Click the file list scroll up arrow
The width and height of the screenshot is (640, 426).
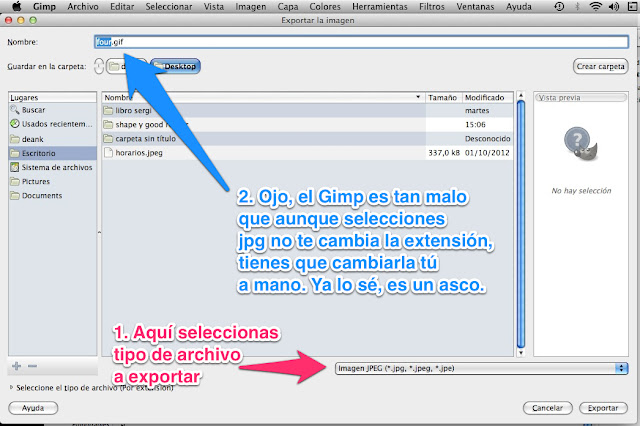pyautogui.click(x=520, y=95)
